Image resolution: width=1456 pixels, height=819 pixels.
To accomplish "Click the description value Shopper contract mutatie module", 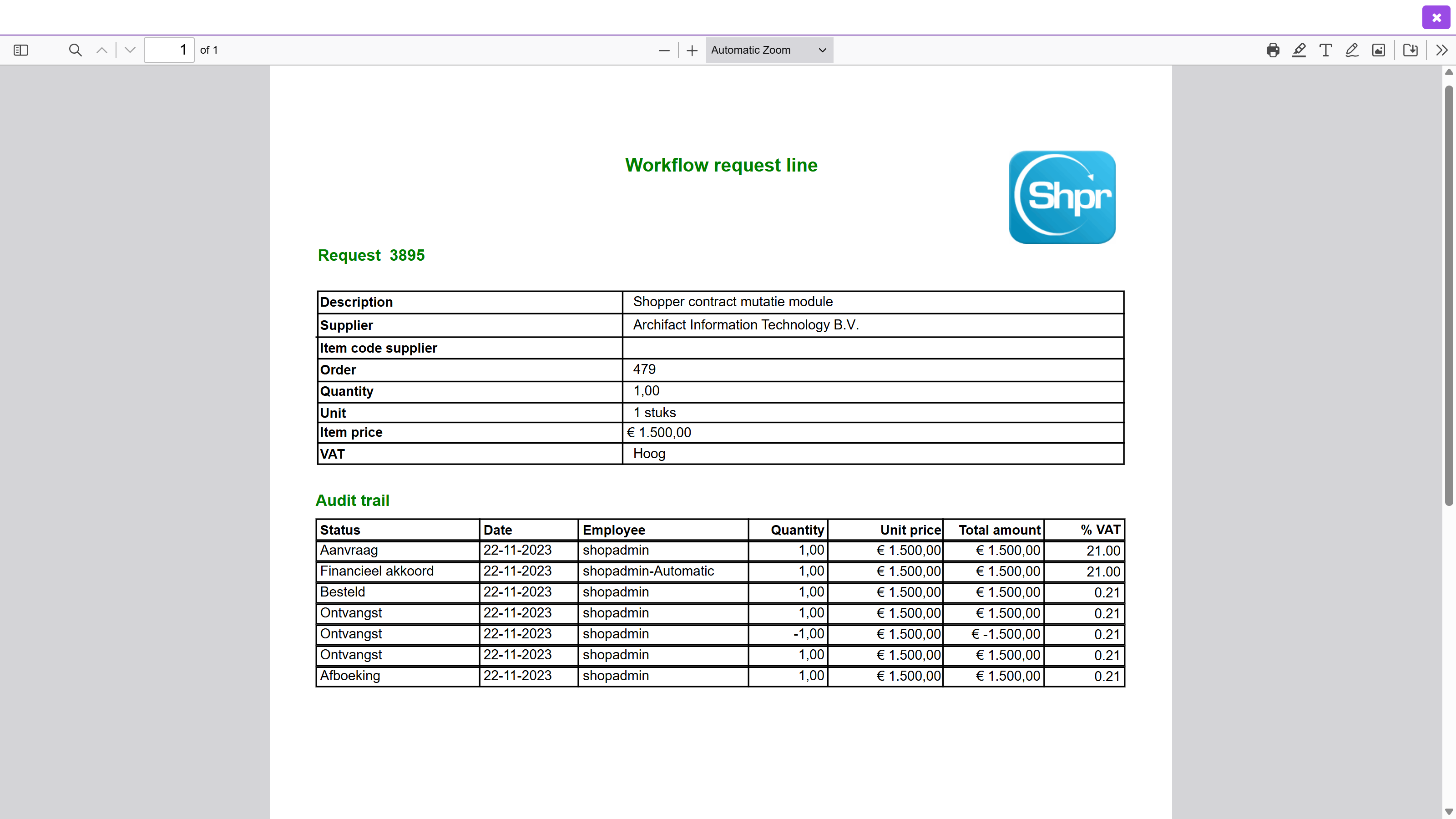I will click(x=733, y=301).
